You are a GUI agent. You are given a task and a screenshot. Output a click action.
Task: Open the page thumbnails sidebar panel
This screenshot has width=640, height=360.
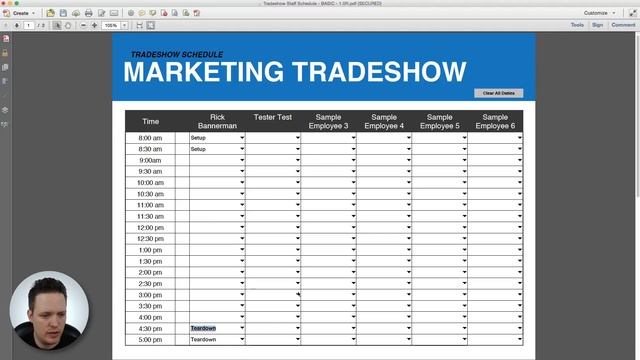(5, 39)
